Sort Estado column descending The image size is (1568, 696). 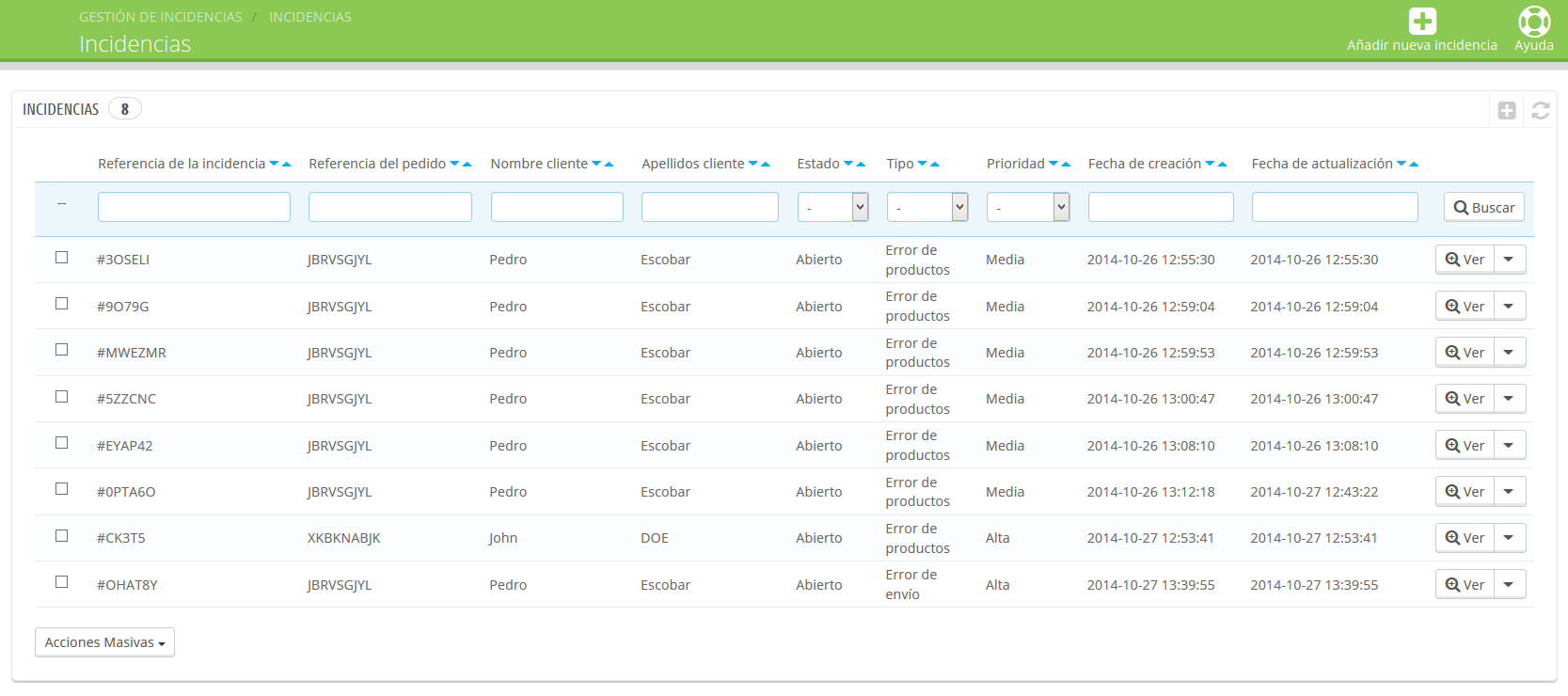pos(848,164)
